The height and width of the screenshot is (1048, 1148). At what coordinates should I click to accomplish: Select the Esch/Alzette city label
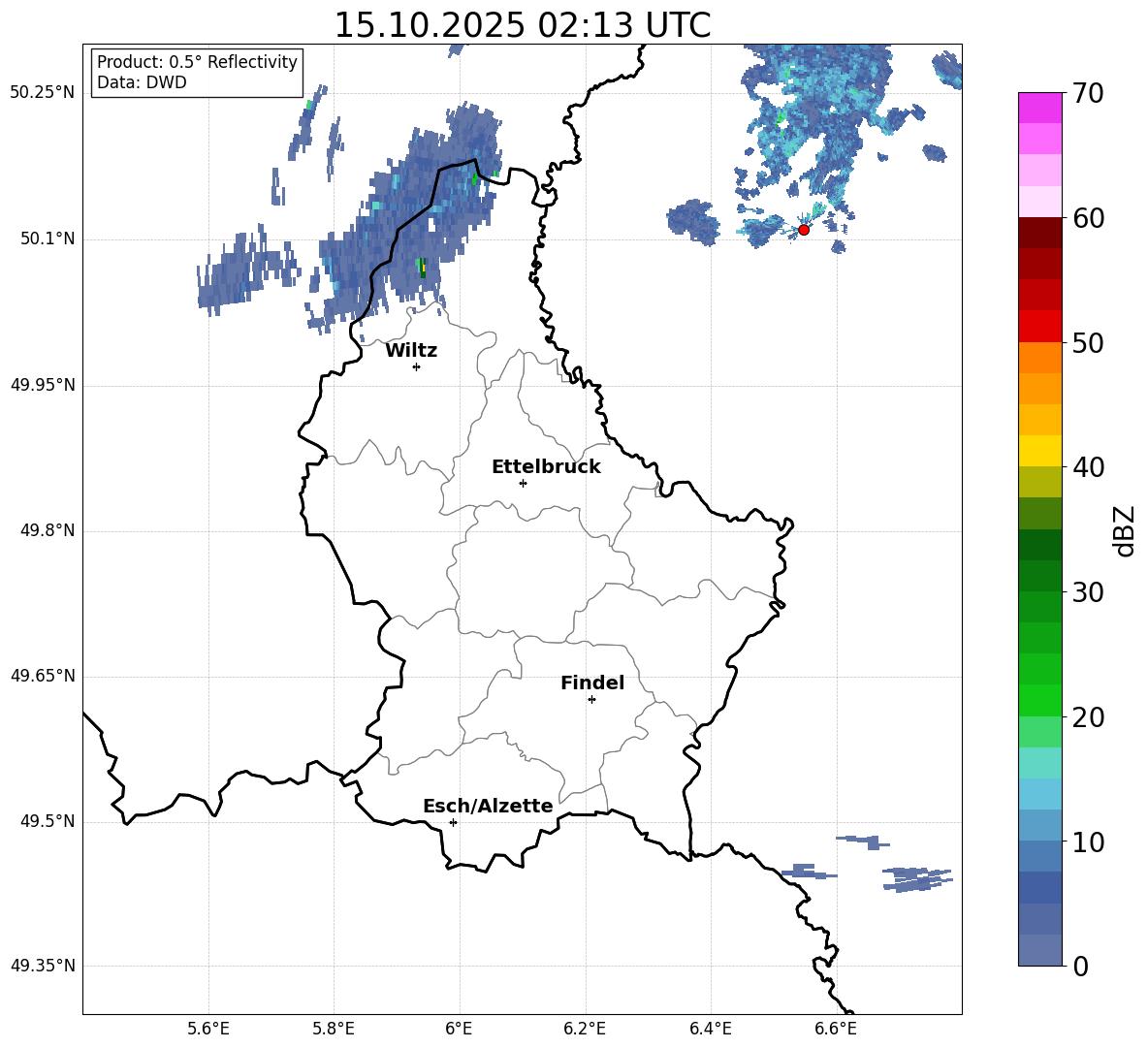pyautogui.click(x=489, y=806)
